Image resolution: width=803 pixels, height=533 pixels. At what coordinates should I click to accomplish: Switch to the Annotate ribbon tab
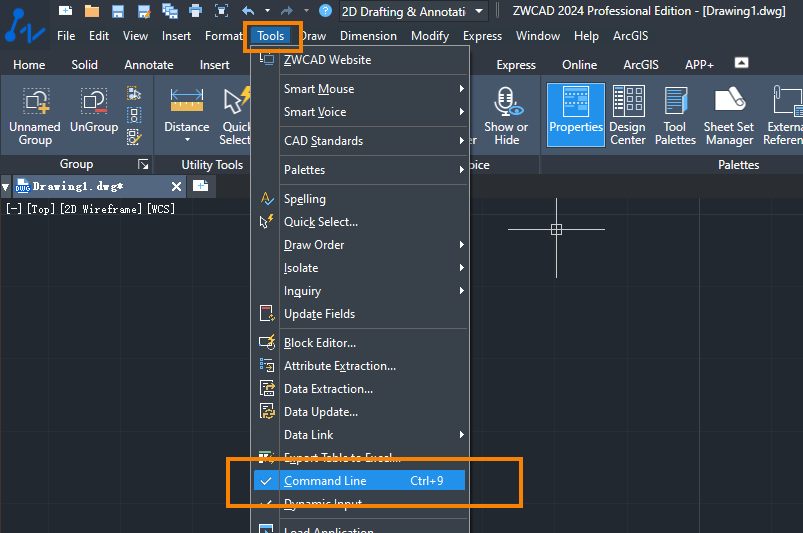click(x=149, y=65)
